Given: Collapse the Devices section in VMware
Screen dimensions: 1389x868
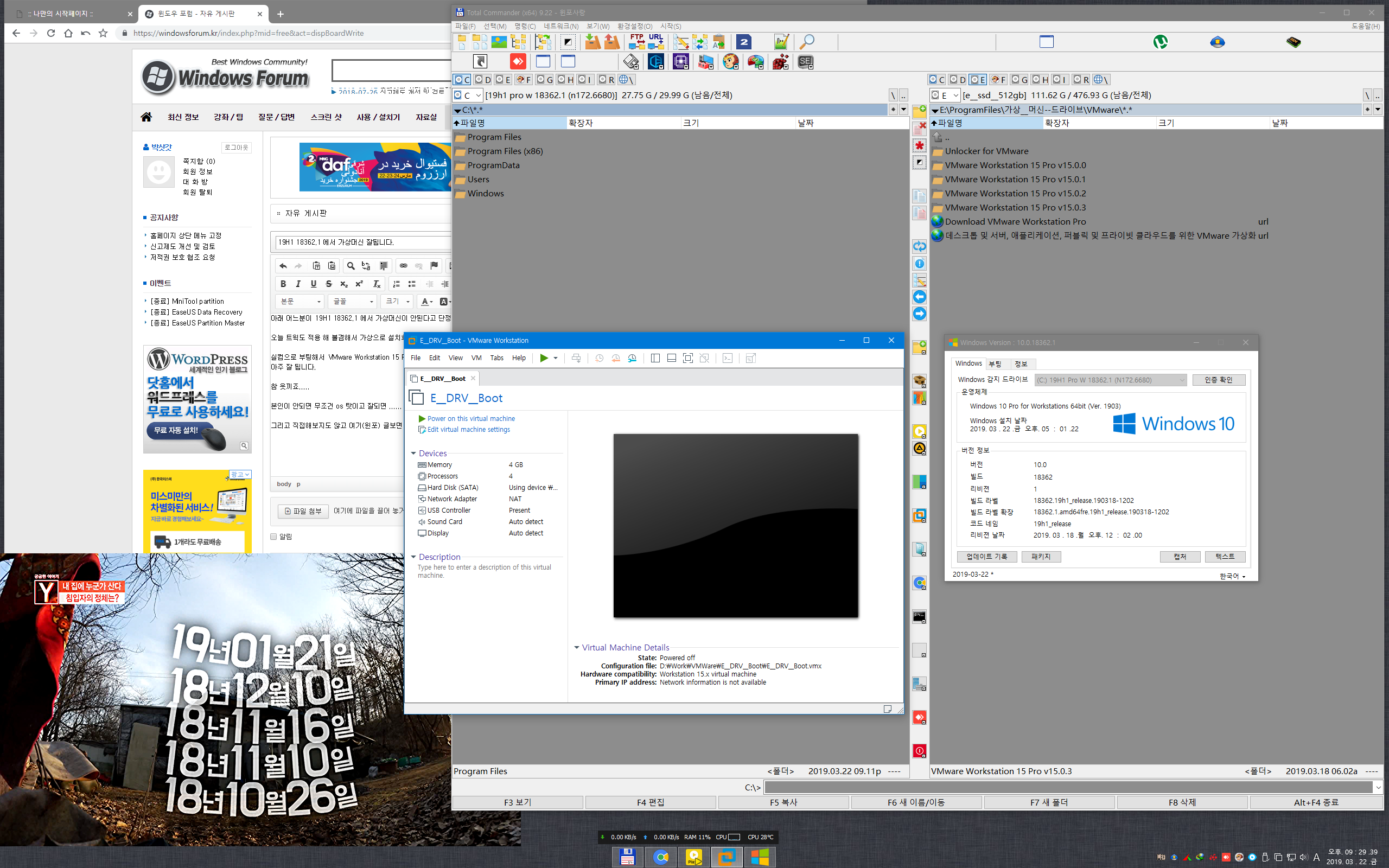Looking at the screenshot, I should click(413, 454).
